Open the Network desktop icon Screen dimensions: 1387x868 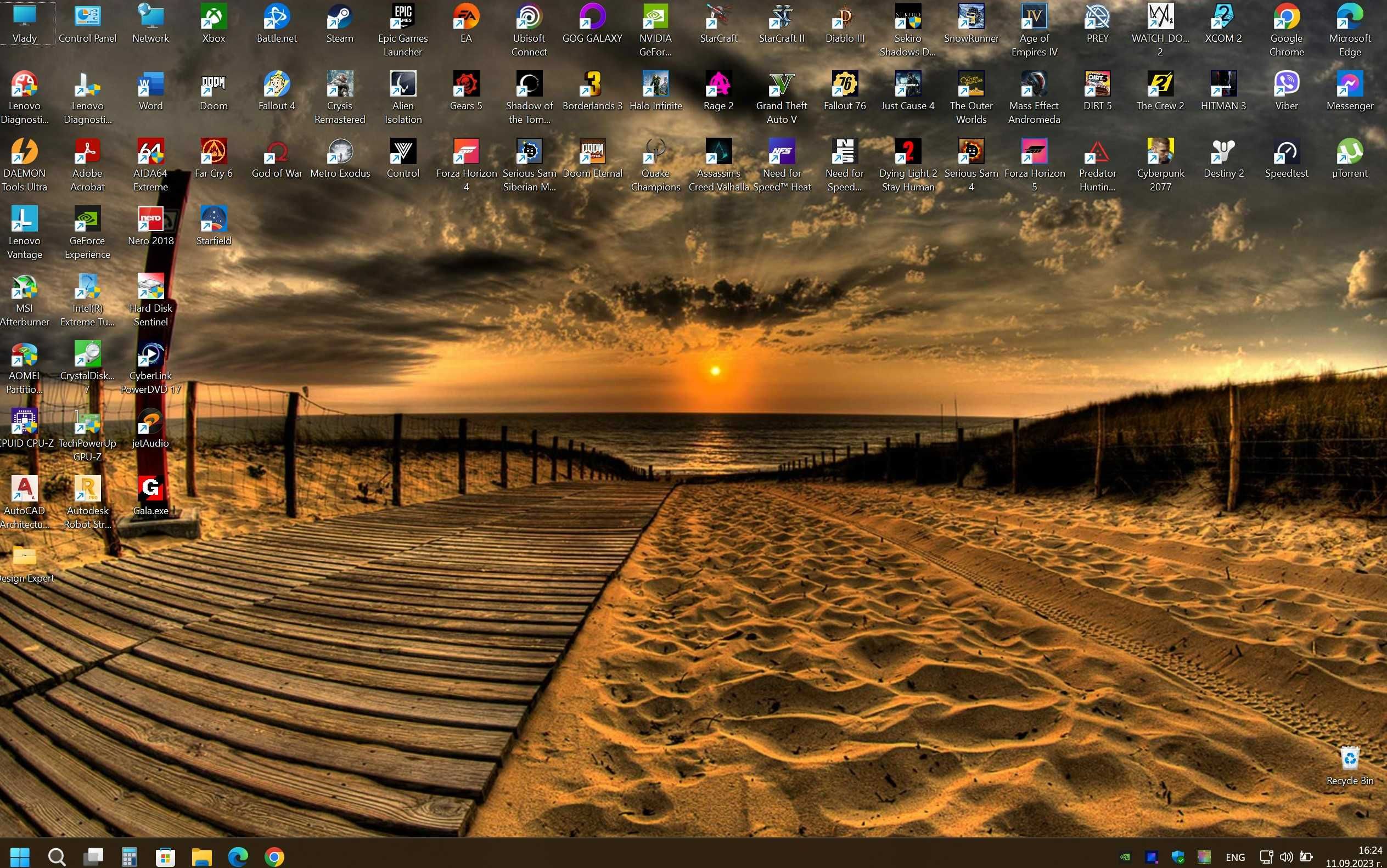(150, 24)
